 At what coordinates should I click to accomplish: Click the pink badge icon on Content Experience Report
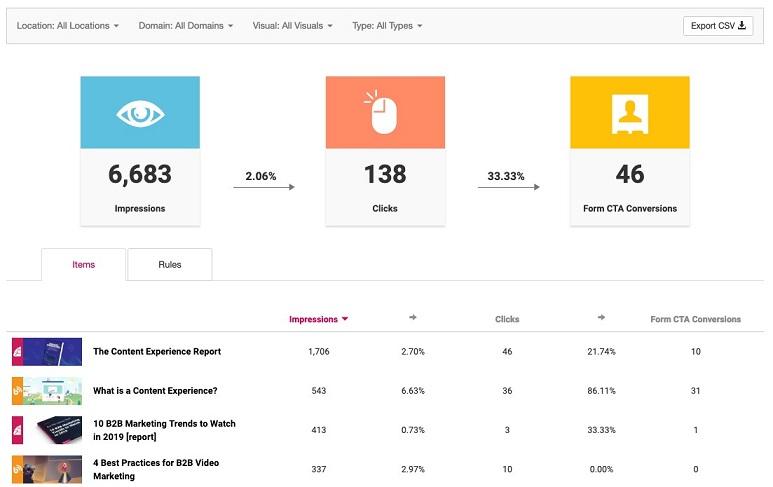[x=17, y=351]
